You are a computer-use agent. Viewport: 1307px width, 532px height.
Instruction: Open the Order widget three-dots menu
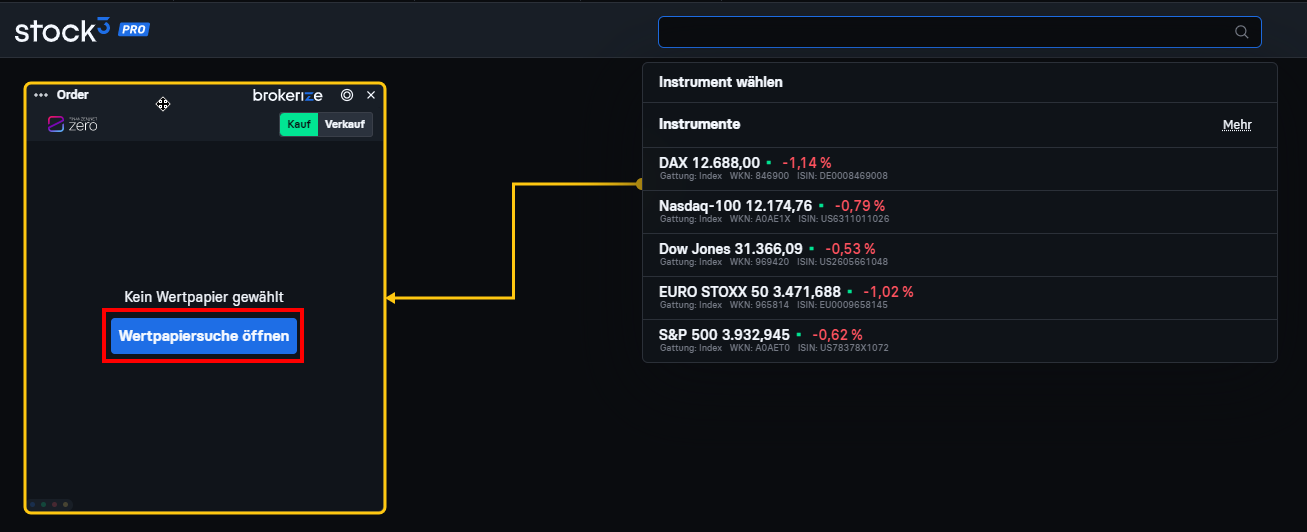coord(41,95)
